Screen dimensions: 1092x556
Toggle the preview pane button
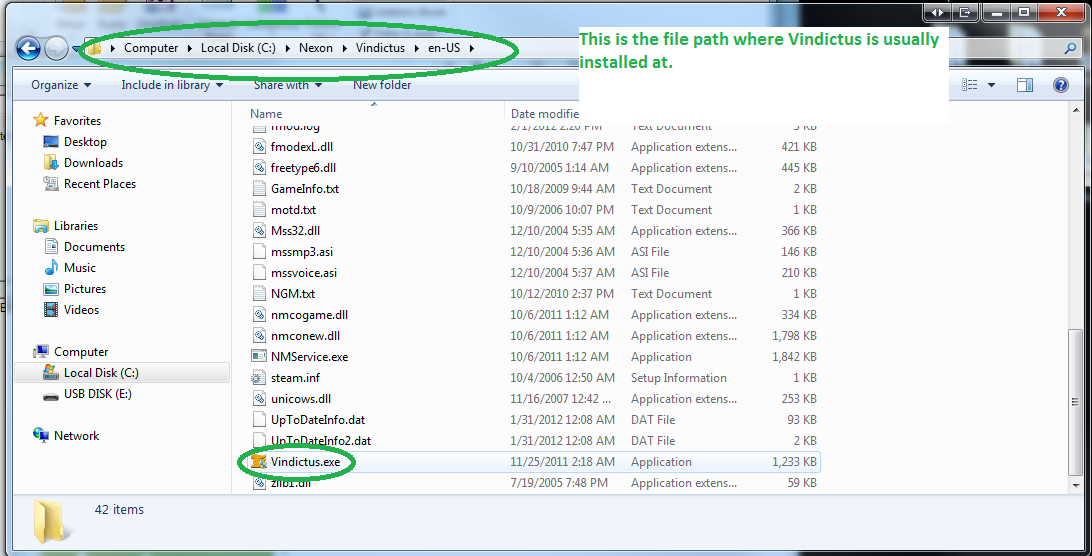[x=1025, y=85]
